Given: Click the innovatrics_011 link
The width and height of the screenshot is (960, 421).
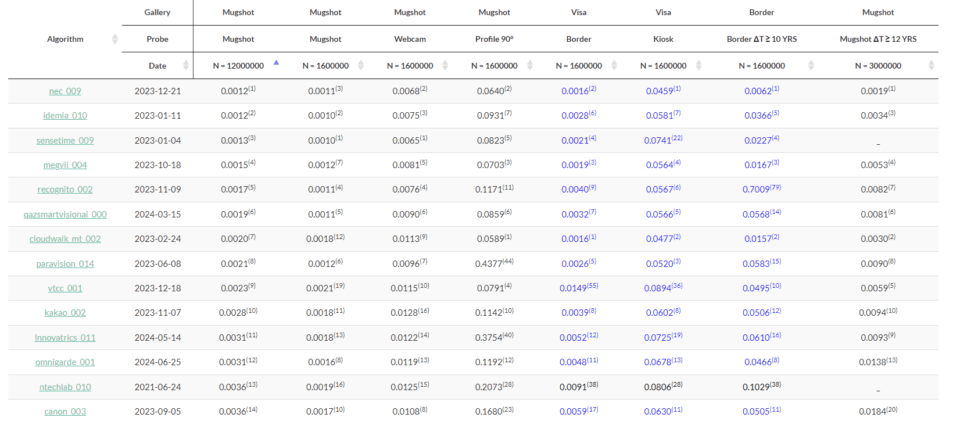Looking at the screenshot, I should 64,337.
